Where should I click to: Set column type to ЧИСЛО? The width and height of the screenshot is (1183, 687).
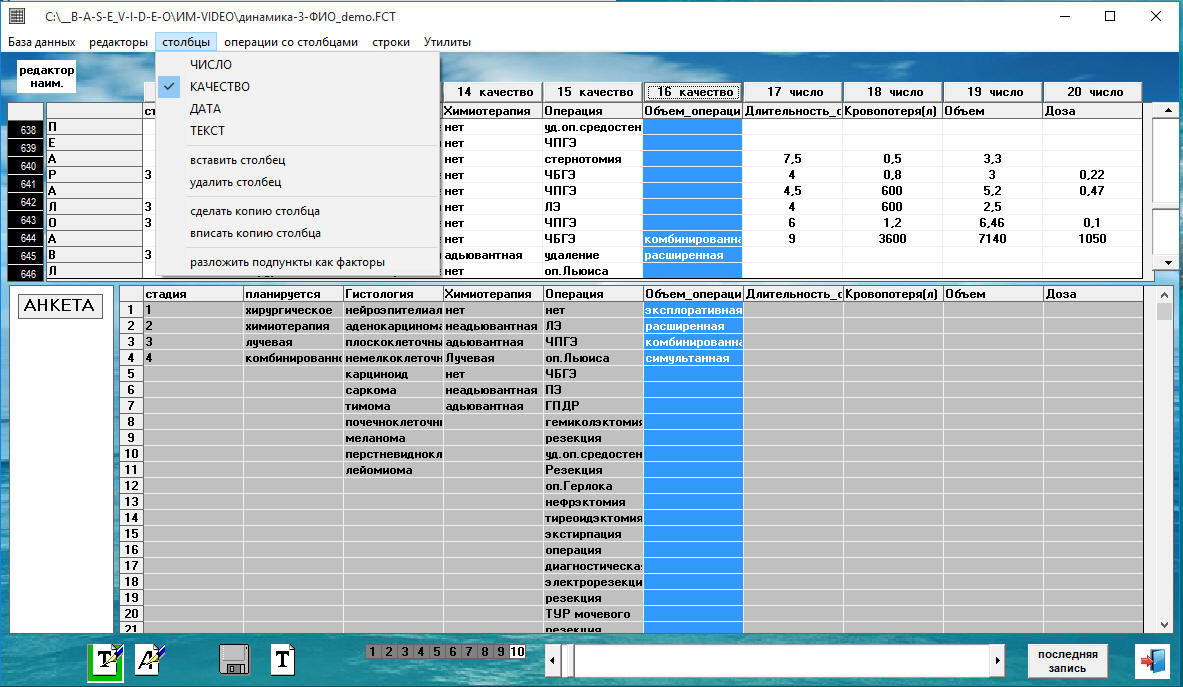click(211, 65)
